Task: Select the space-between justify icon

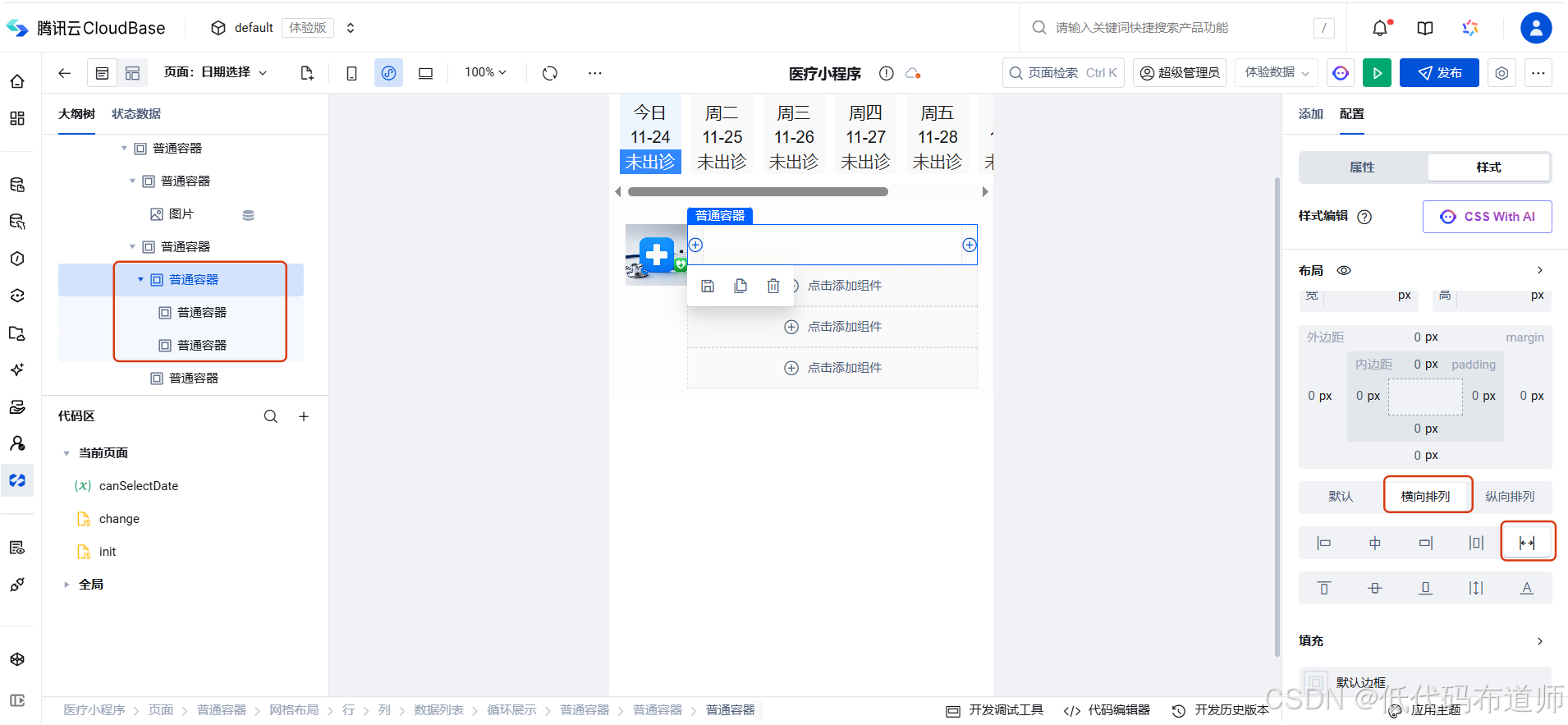Action: 1527,543
